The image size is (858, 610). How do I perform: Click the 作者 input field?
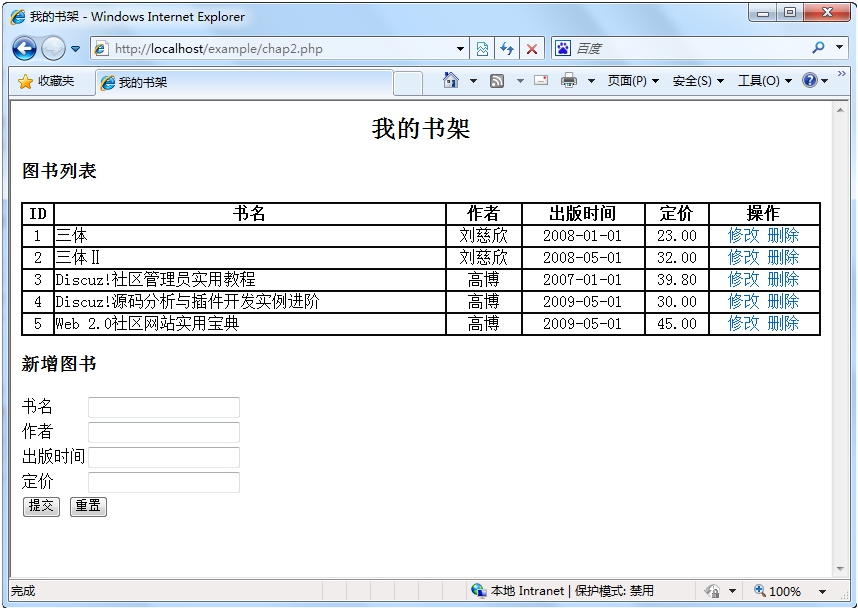(164, 432)
